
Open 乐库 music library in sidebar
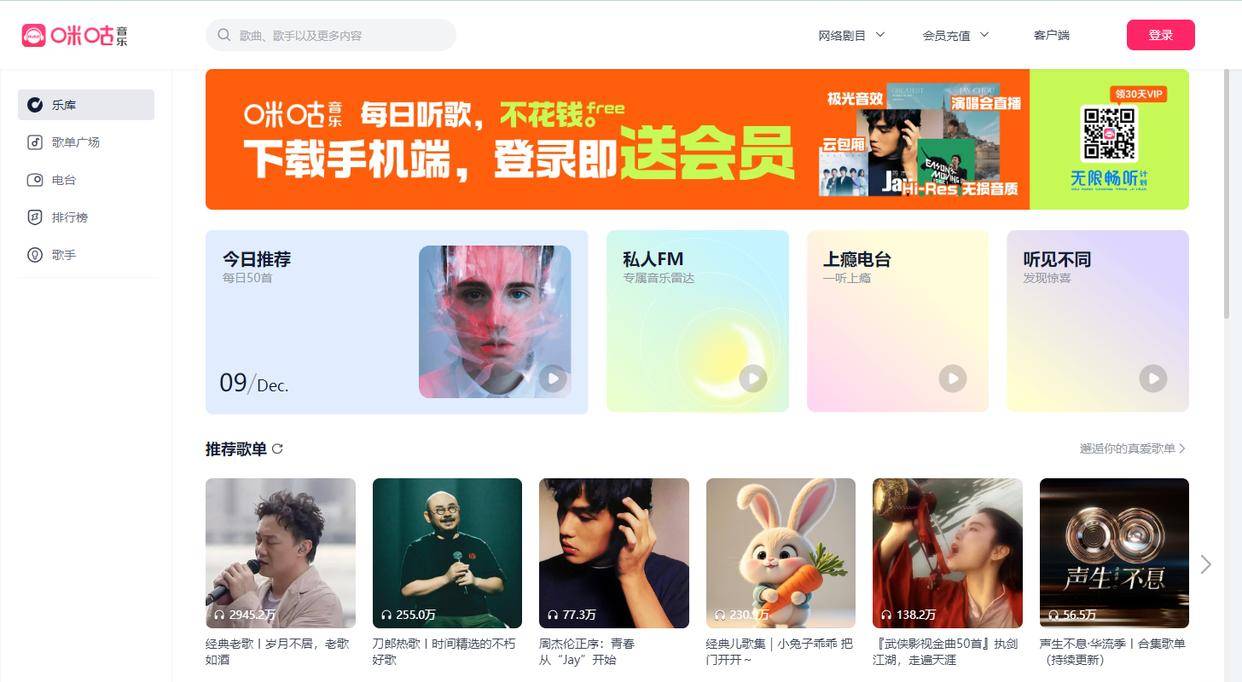click(x=86, y=104)
